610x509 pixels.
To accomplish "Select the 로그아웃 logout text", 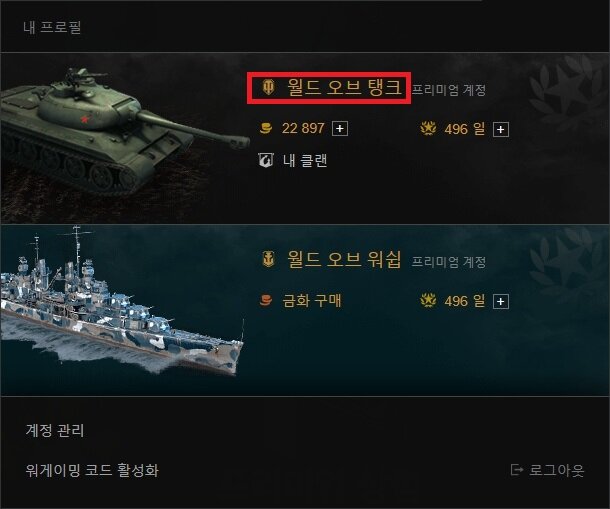I will (557, 470).
